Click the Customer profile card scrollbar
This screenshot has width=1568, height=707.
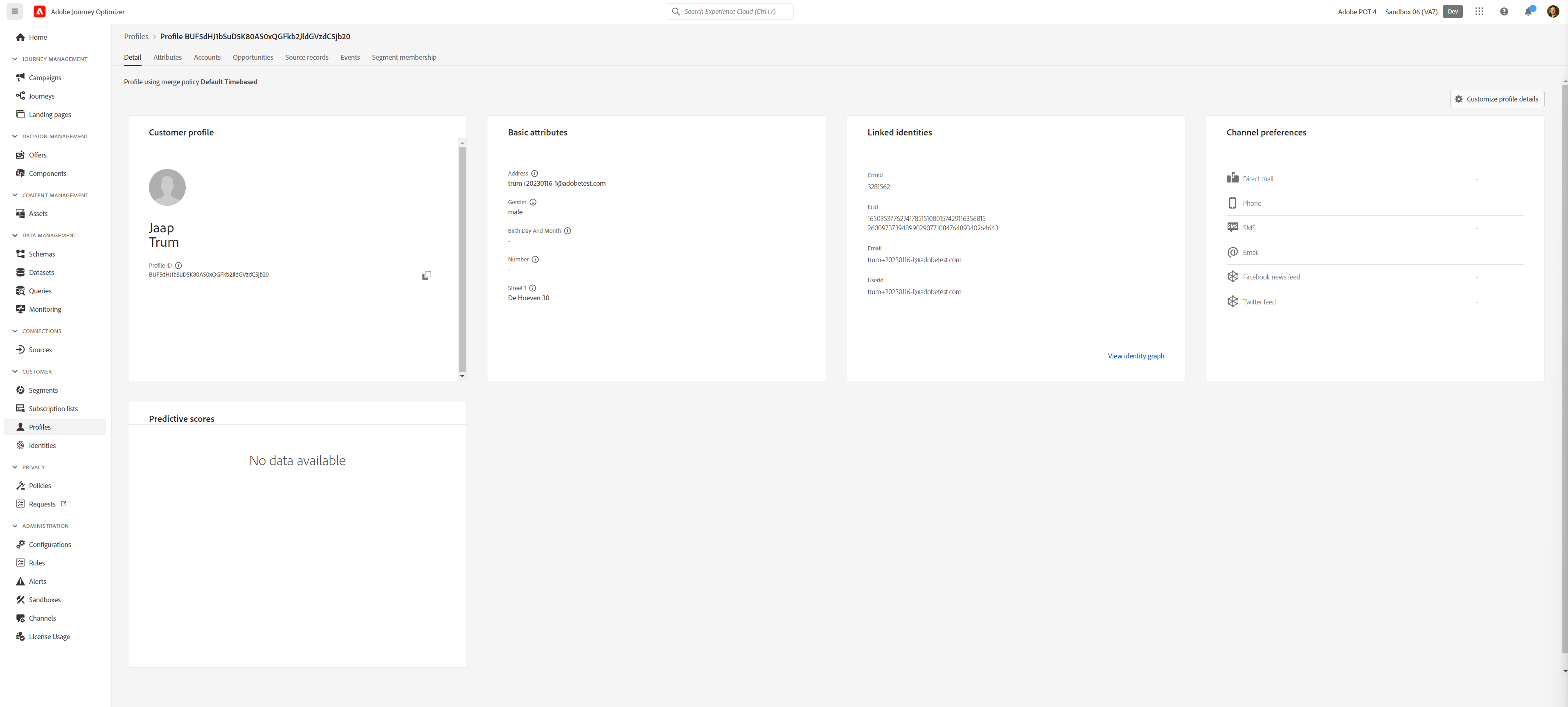click(x=462, y=259)
